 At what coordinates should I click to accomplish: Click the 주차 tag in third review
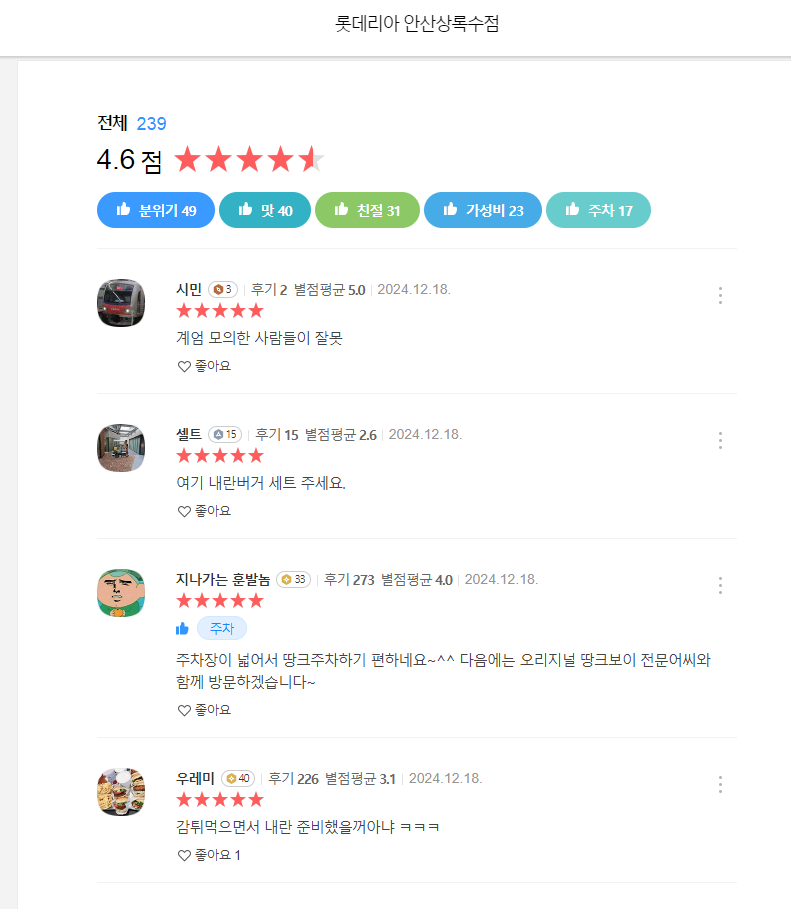pyautogui.click(x=221, y=628)
